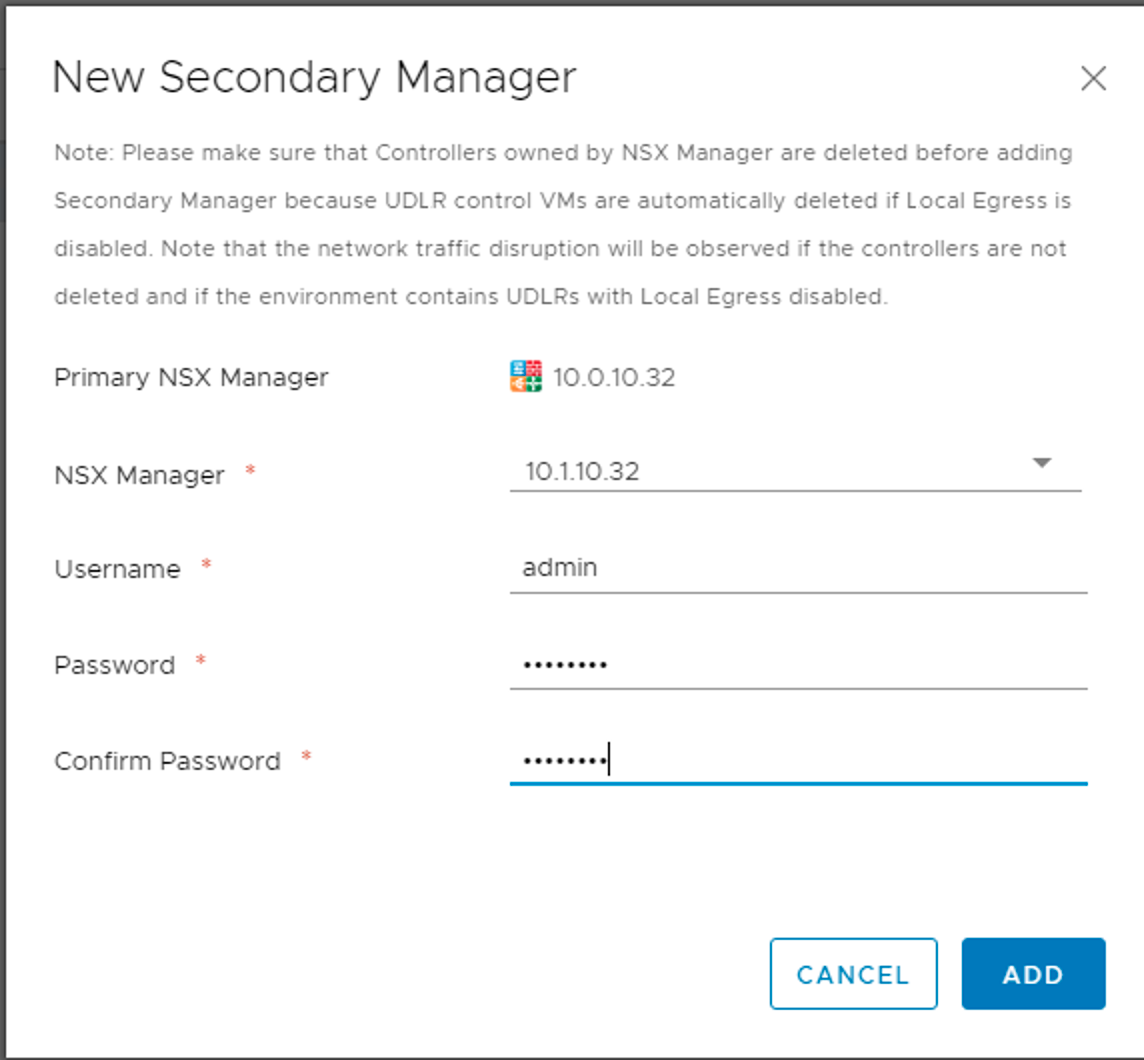Click the Confirm Password input field

[x=797, y=761]
